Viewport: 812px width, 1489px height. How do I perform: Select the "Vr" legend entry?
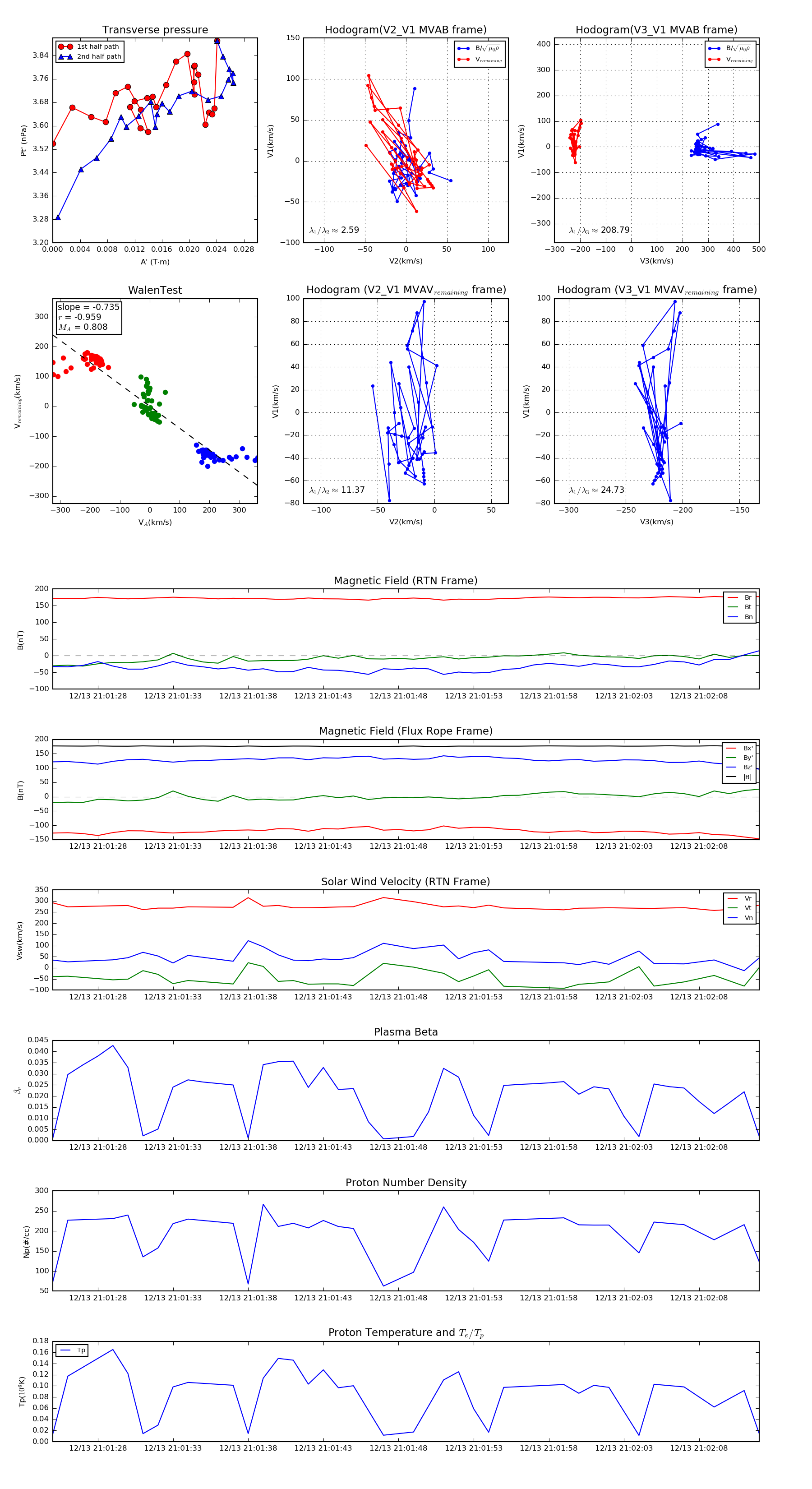(x=740, y=898)
